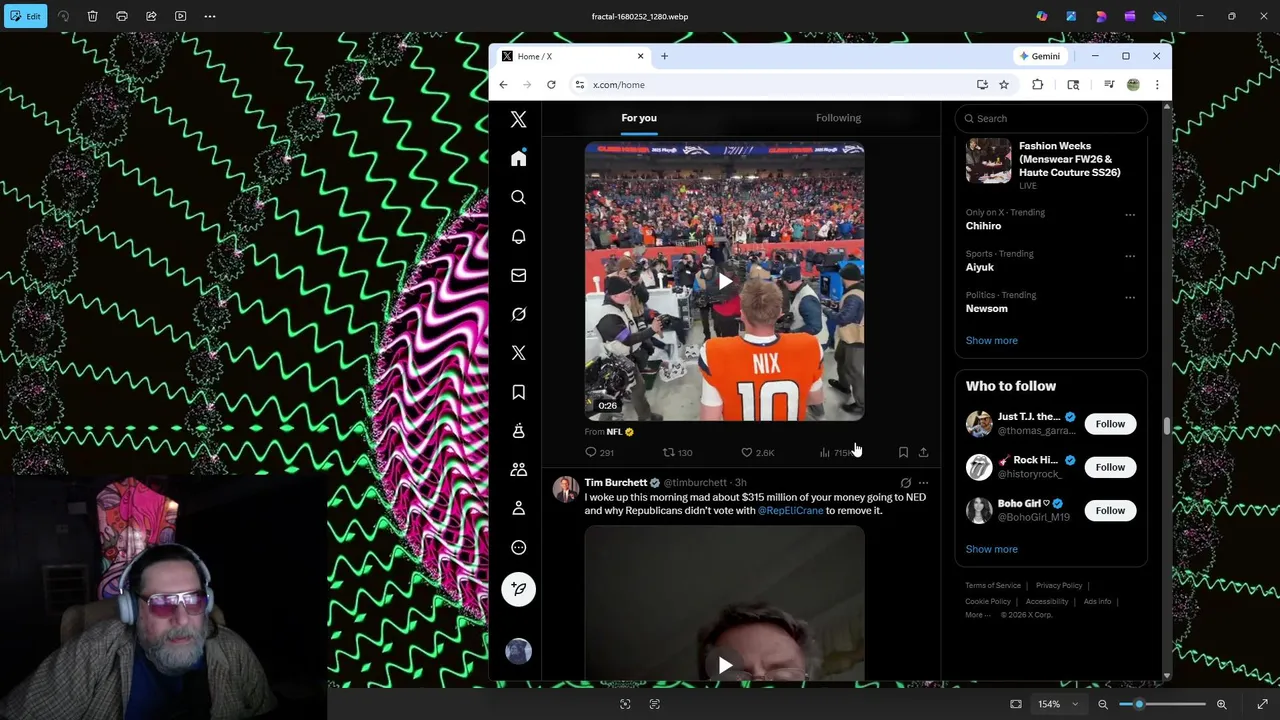Open the Edit tool in Photos
The height and width of the screenshot is (720, 1280).
click(x=25, y=16)
